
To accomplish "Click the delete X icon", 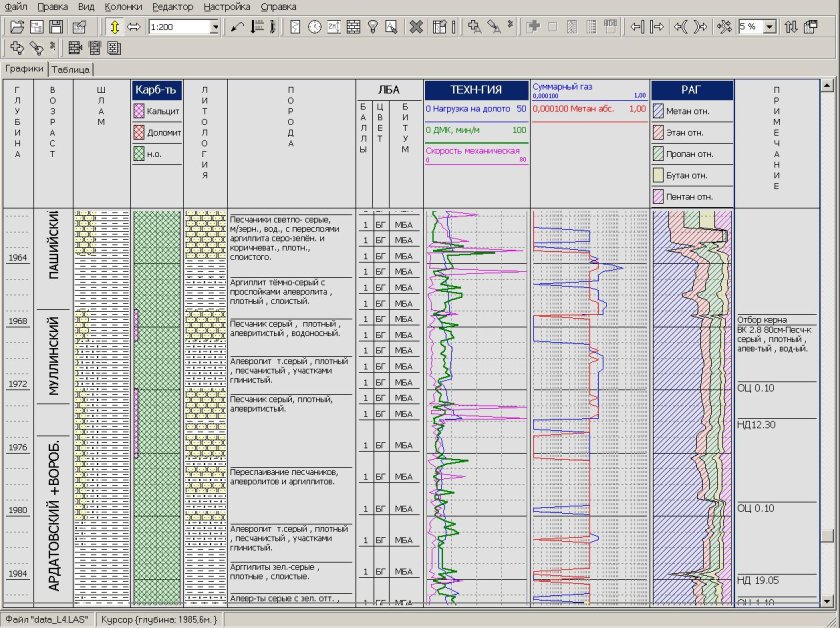I will click(x=416, y=28).
